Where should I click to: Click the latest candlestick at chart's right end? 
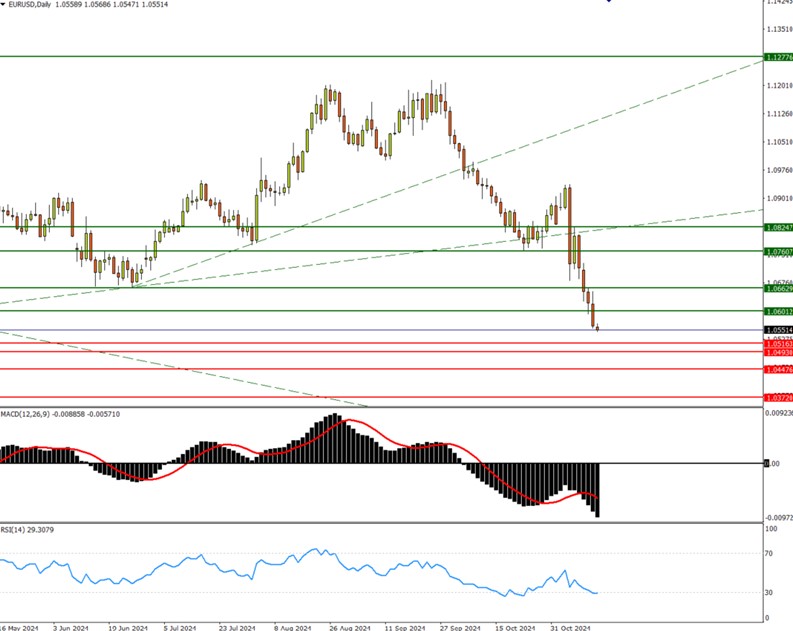pyautogui.click(x=597, y=327)
